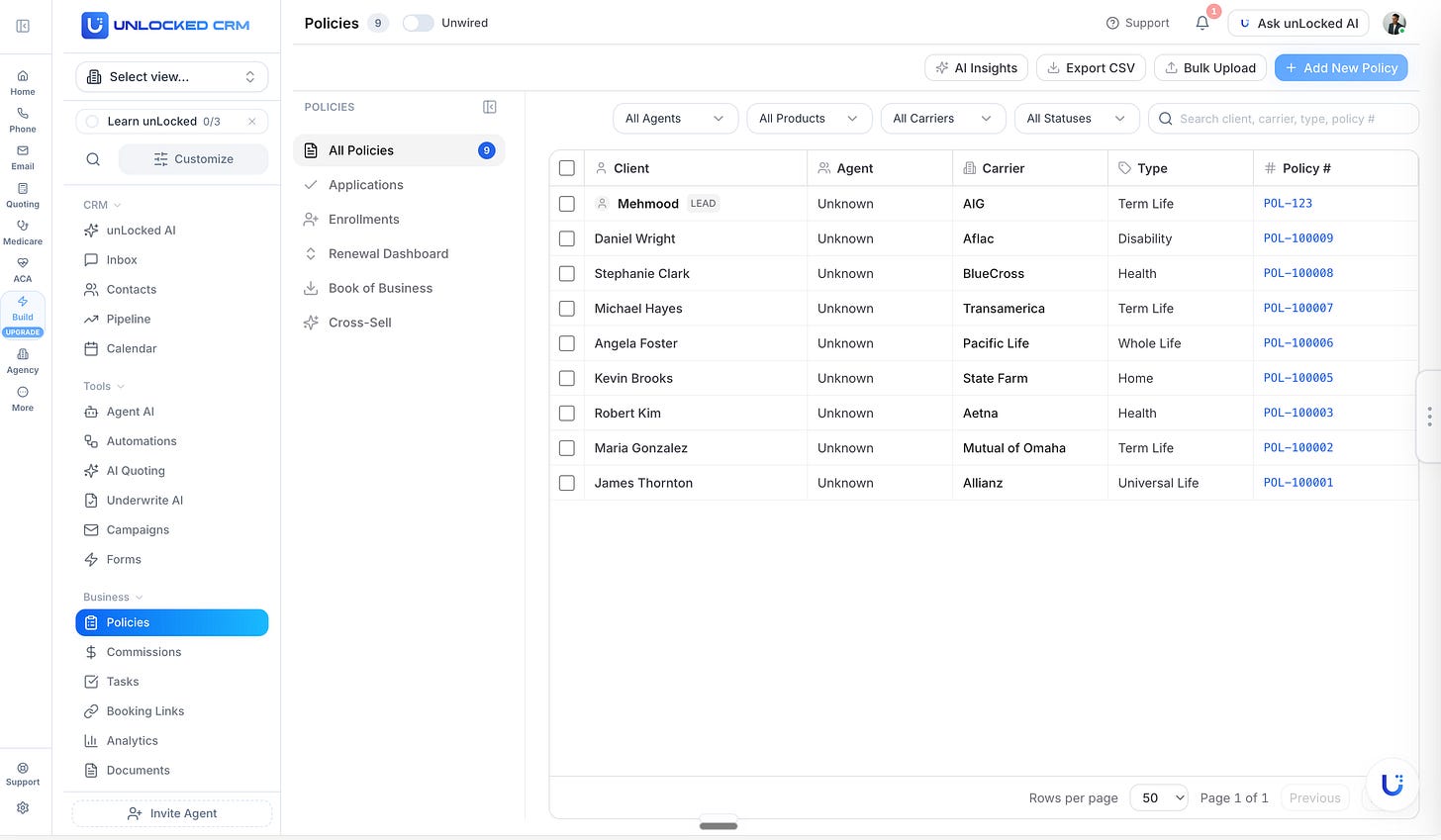The image size is (1441, 840).
Task: Click the Bulk Upload button
Action: point(1210,67)
